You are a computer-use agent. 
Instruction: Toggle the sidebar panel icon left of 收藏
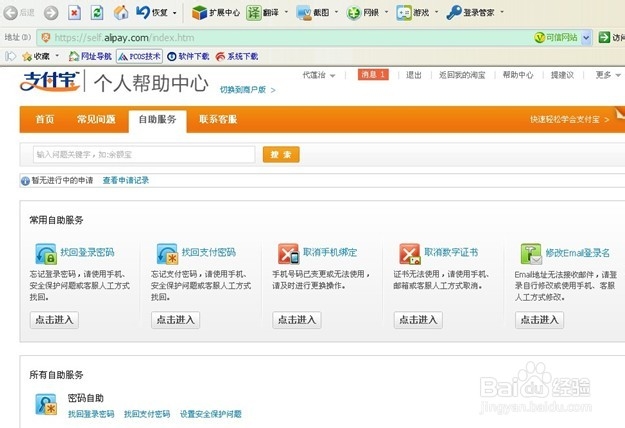click(x=10, y=57)
